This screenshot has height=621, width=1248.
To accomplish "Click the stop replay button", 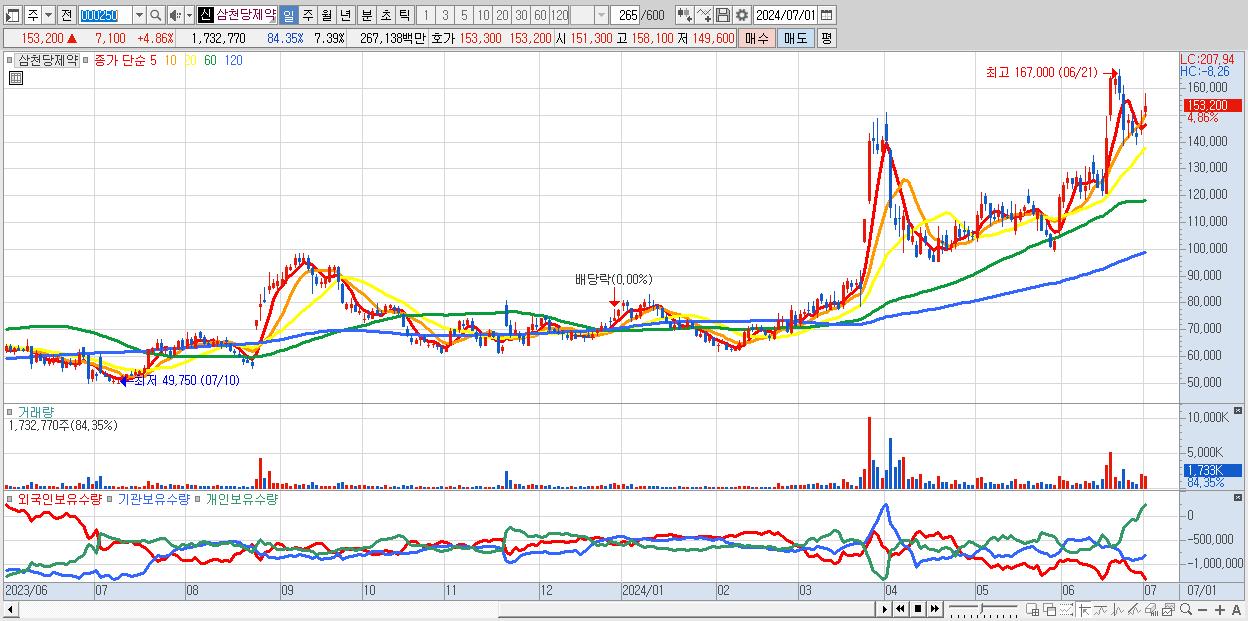I will pos(918,609).
